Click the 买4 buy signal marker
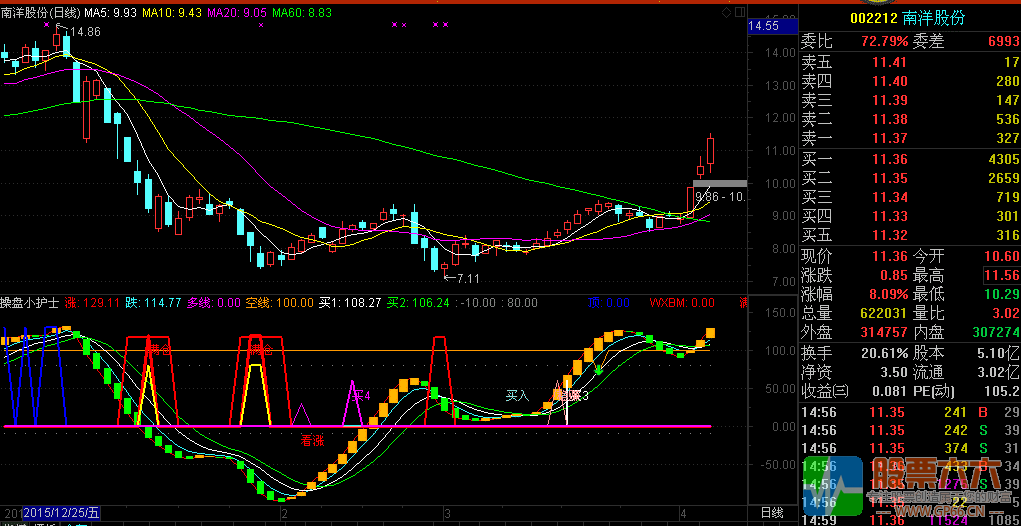This screenshot has width=1021, height=526. [x=361, y=395]
